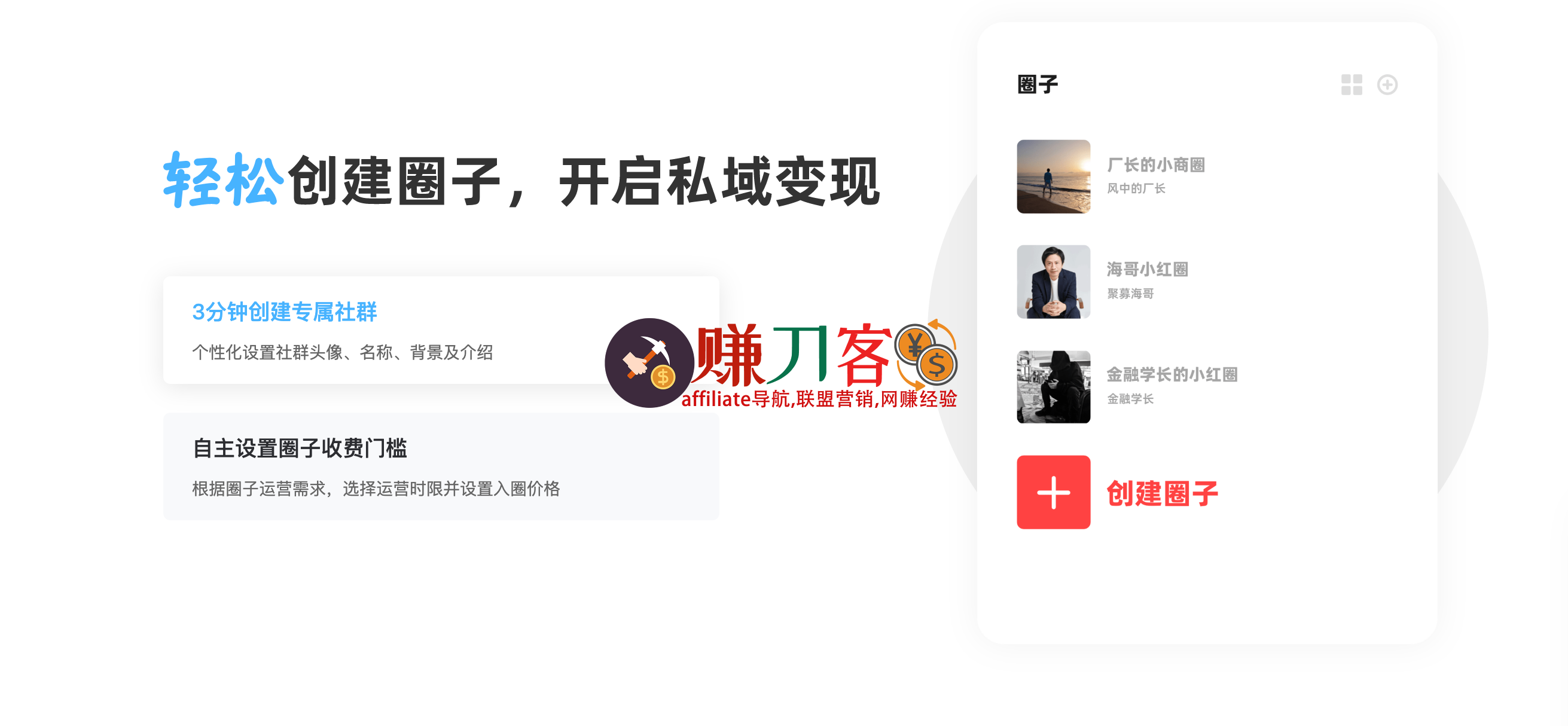Viewport: 1568px width, 726px height.
Task: Open 厂长的小商圈 beach avatar thumbnail
Action: click(x=1053, y=176)
